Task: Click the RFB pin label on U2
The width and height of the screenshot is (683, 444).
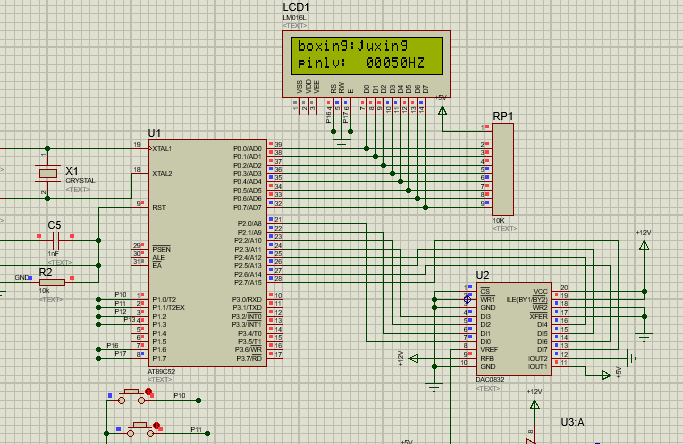Action: (x=487, y=358)
